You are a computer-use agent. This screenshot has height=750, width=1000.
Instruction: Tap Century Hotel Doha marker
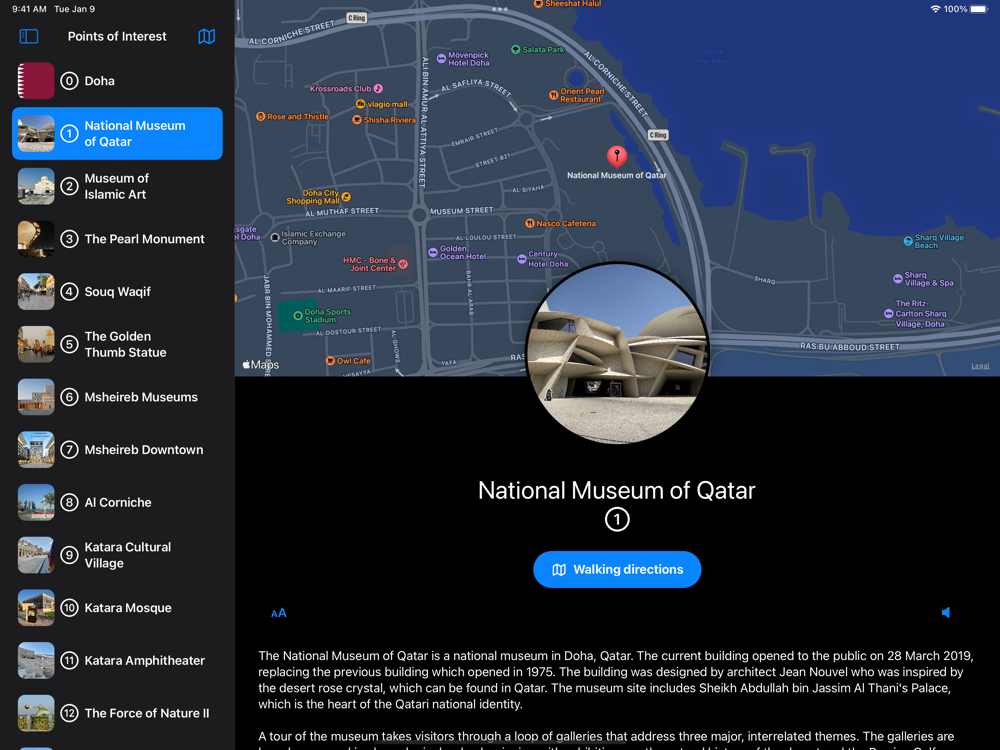tap(522, 259)
